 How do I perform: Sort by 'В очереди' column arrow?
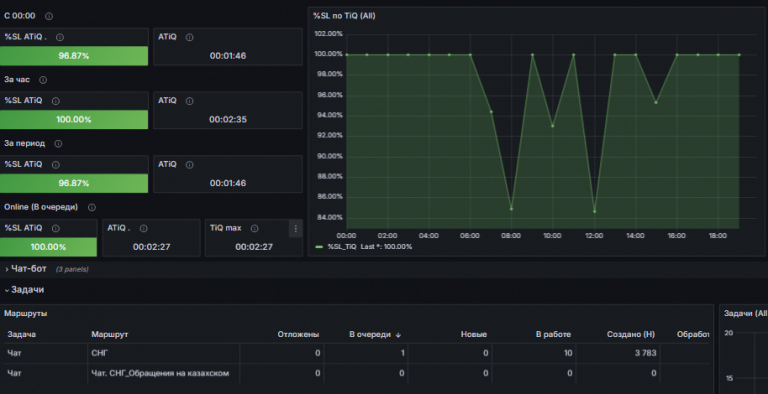click(398, 335)
